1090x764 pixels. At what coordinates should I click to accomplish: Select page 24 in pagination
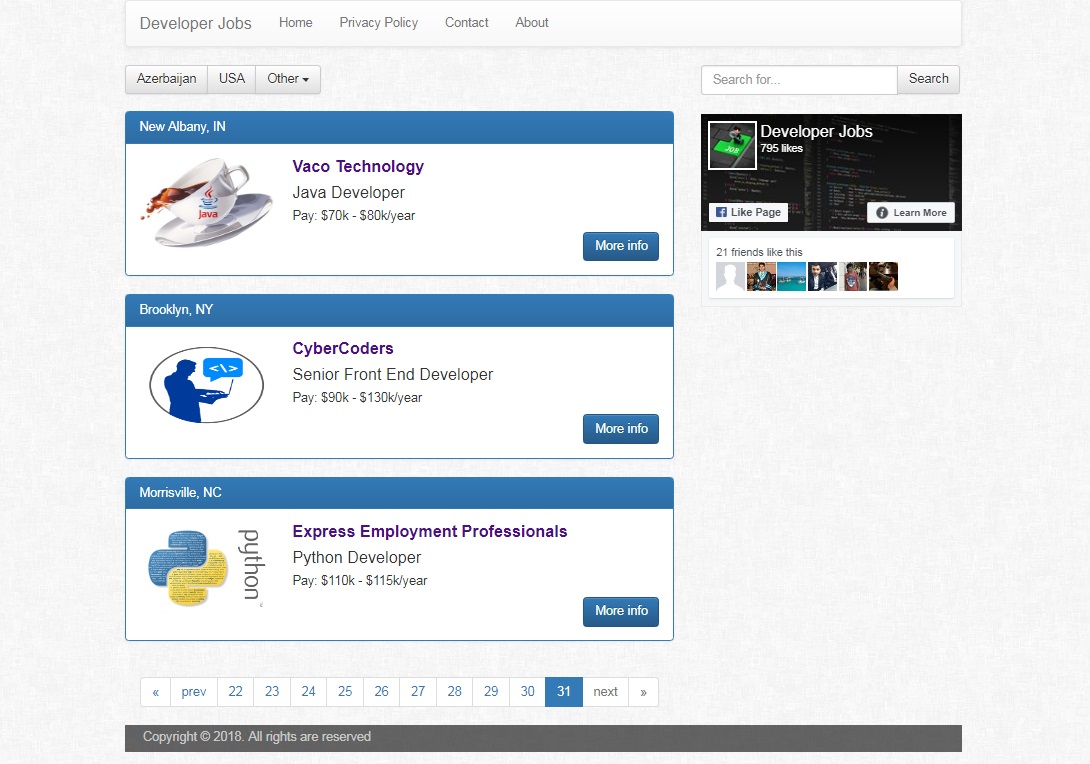point(309,692)
